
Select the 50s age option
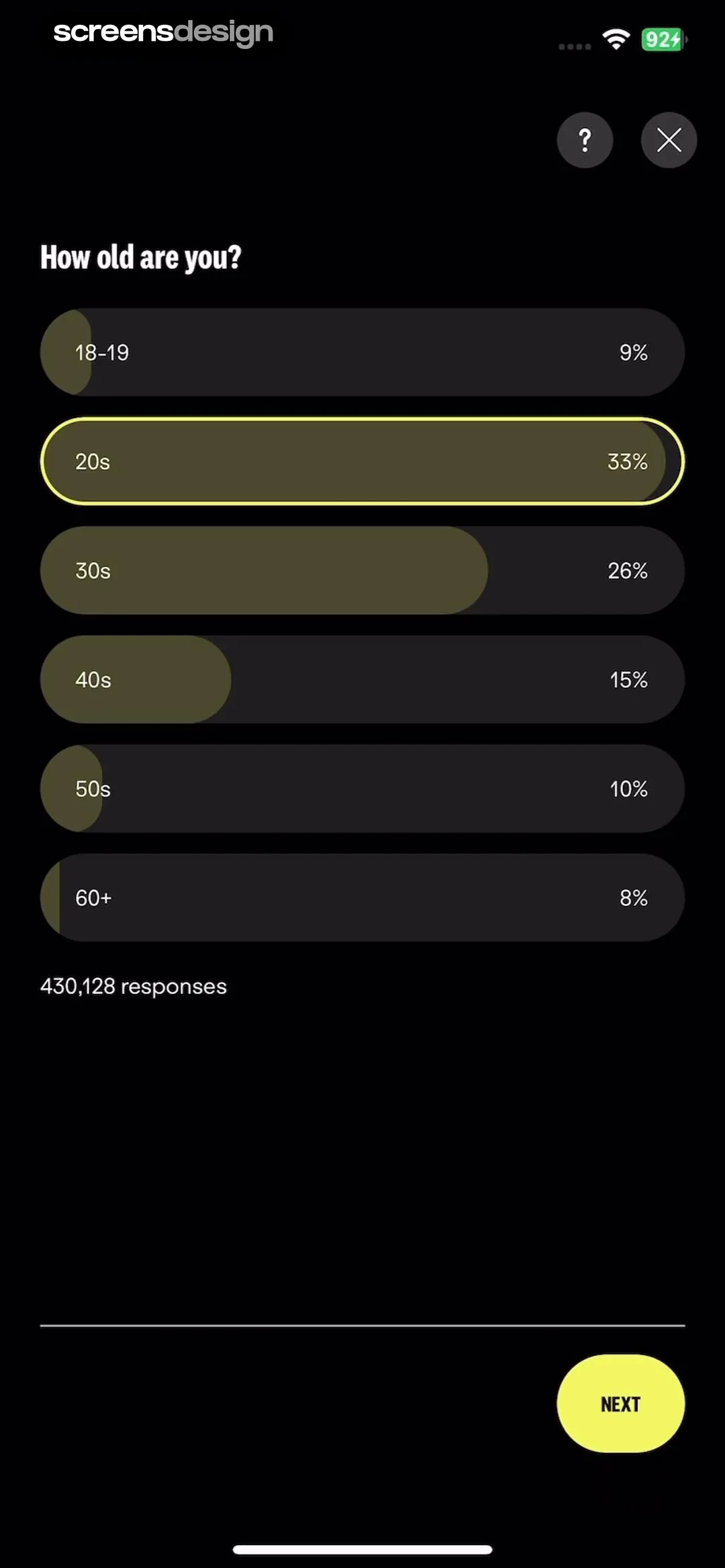click(x=362, y=789)
